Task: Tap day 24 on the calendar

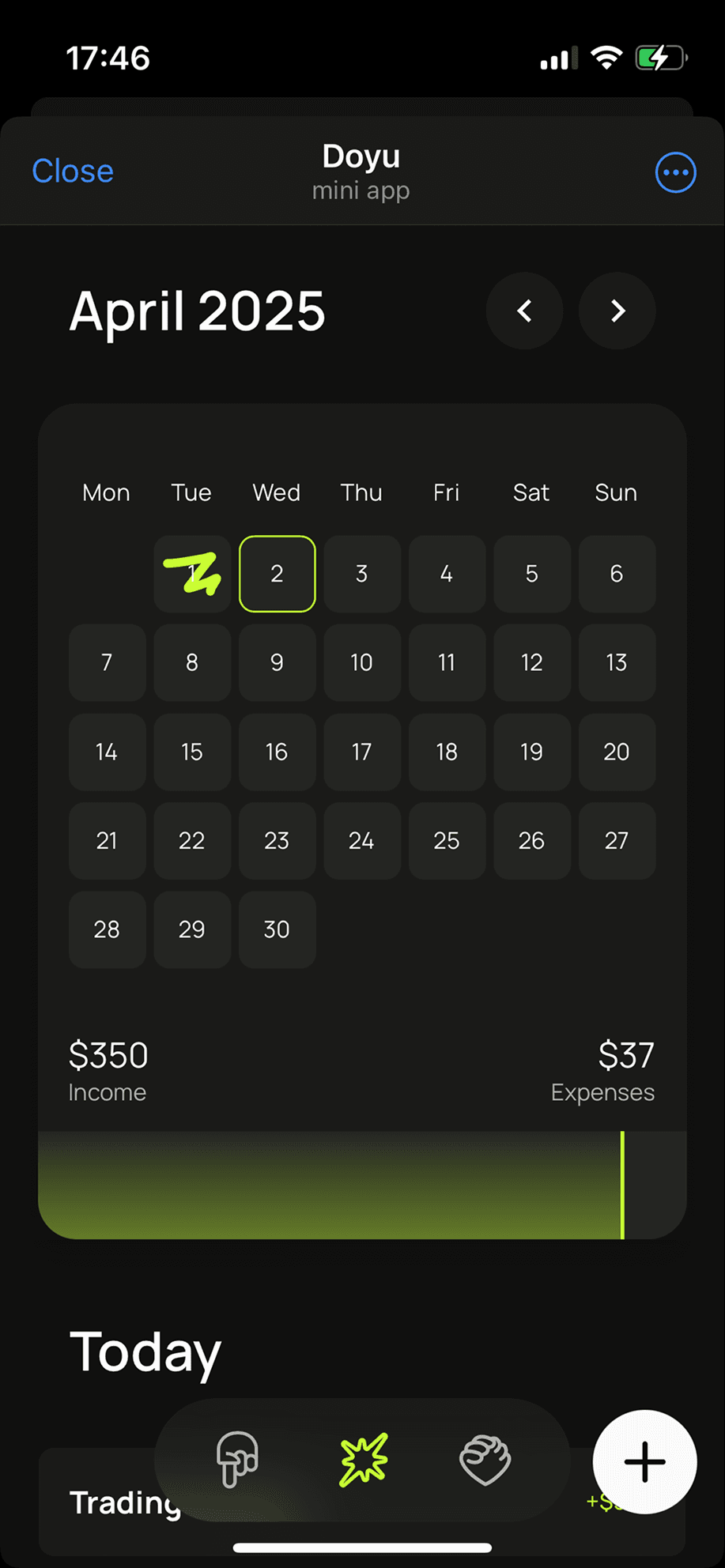Action: click(x=361, y=841)
